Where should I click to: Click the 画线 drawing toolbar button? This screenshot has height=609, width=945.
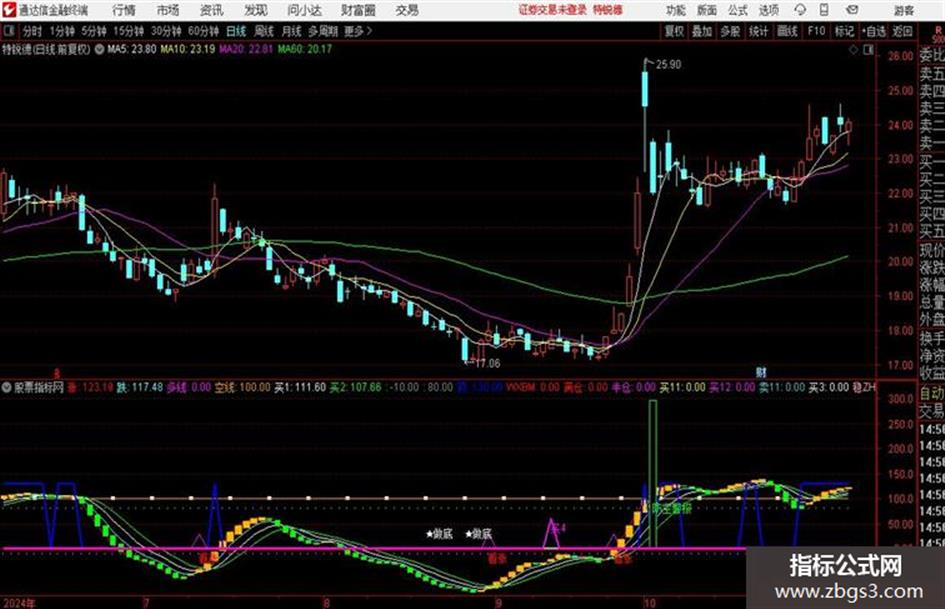(x=787, y=31)
